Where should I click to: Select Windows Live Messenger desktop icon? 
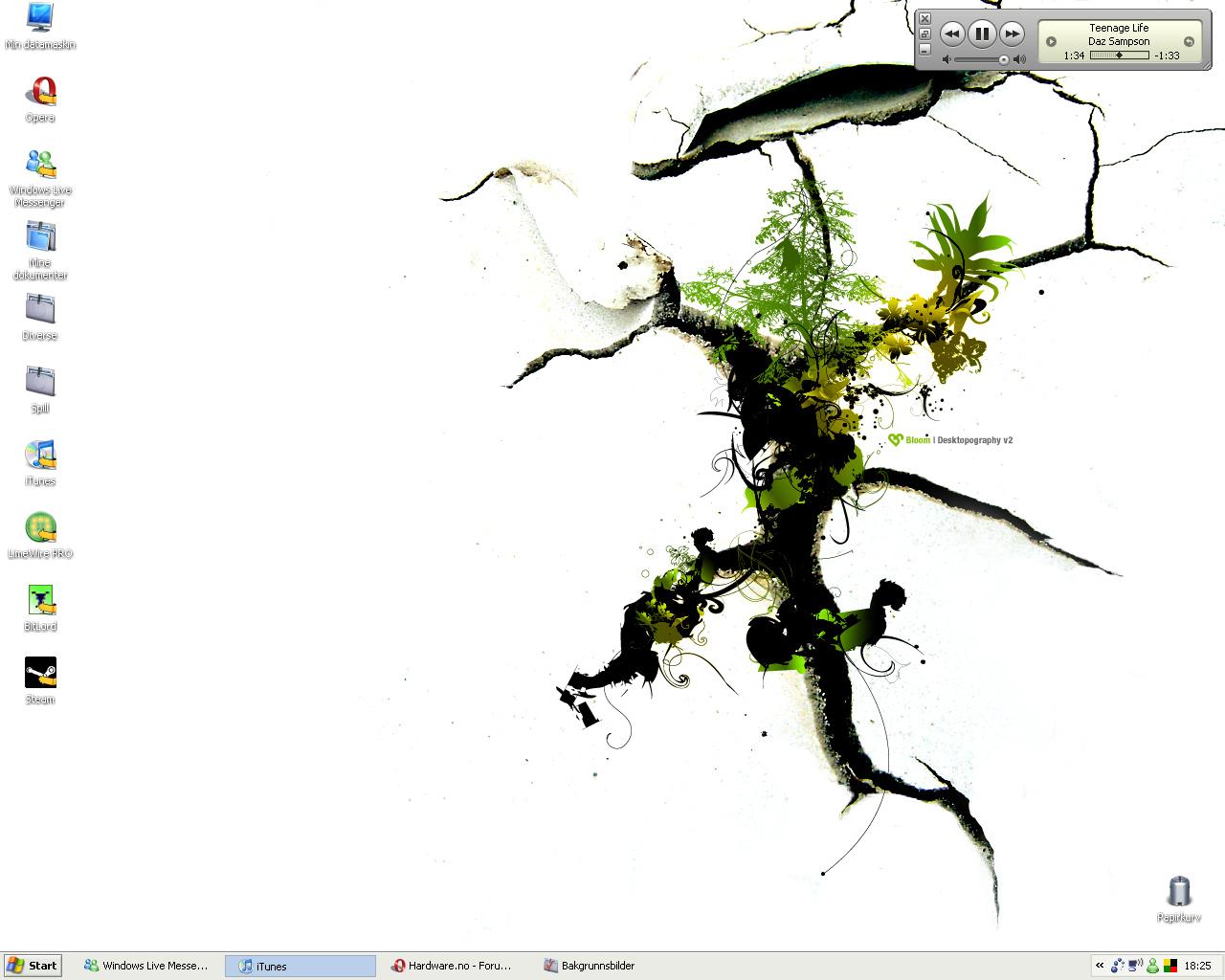[x=40, y=178]
